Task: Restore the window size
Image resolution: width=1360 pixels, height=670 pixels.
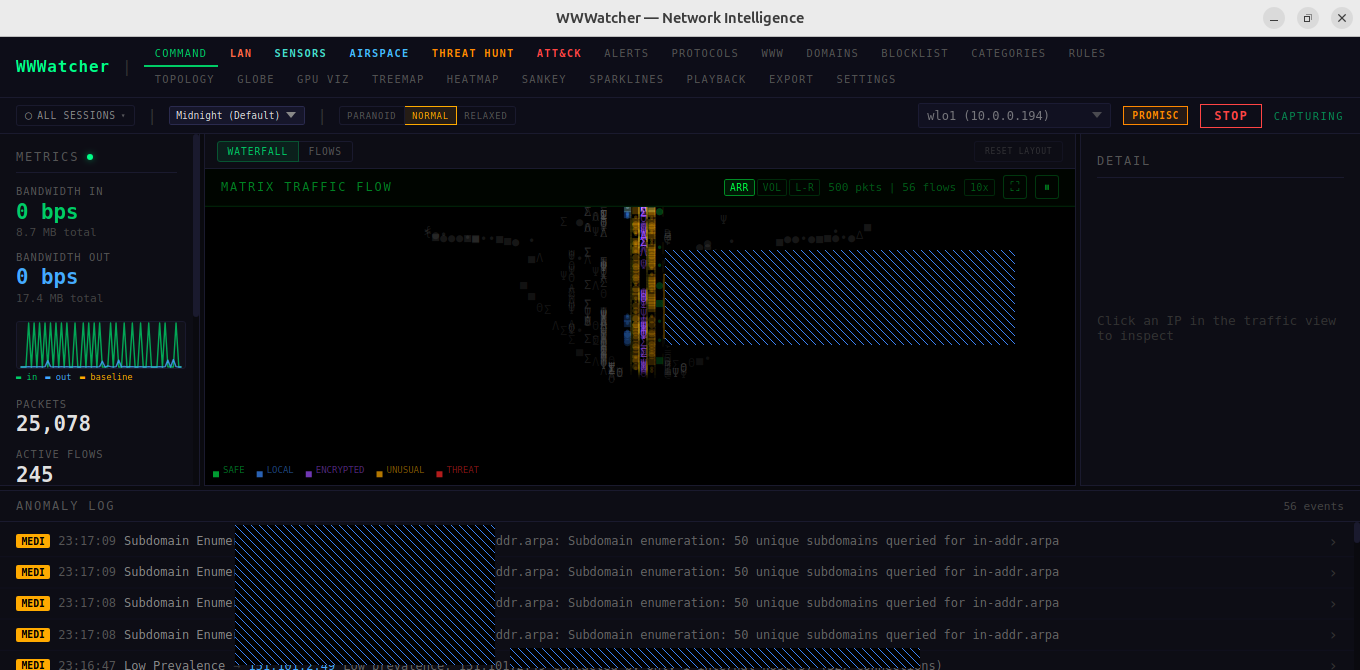Action: click(1307, 18)
